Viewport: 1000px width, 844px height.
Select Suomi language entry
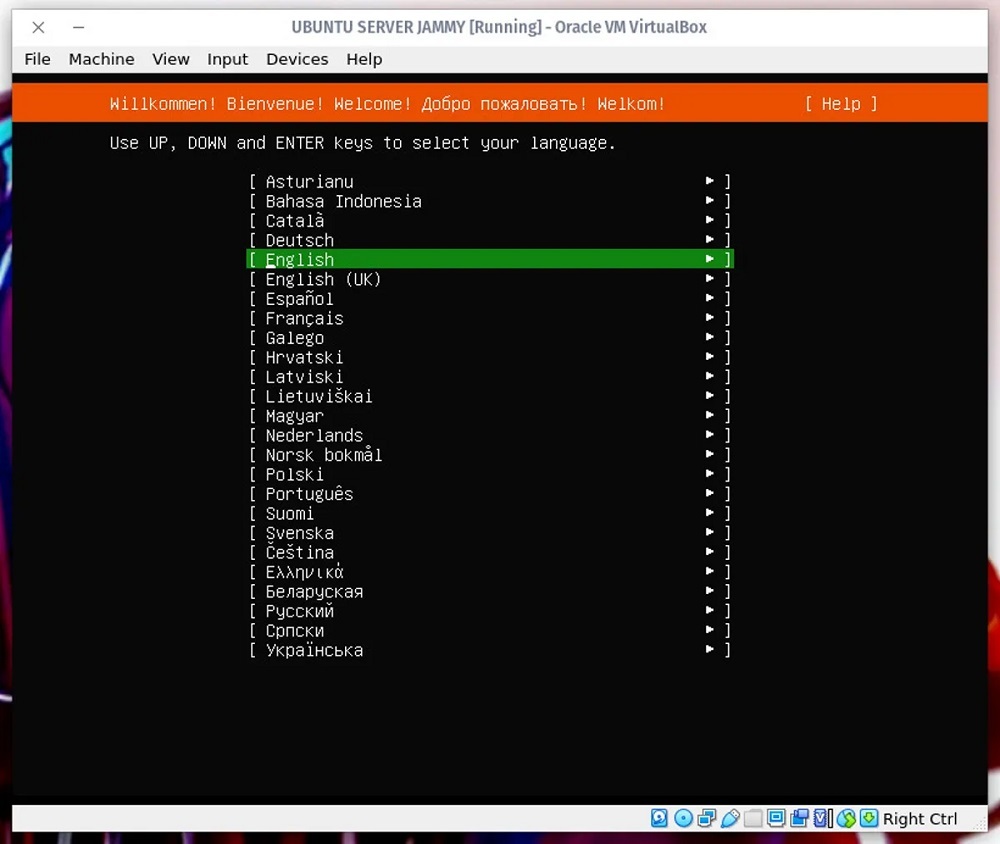(490, 513)
